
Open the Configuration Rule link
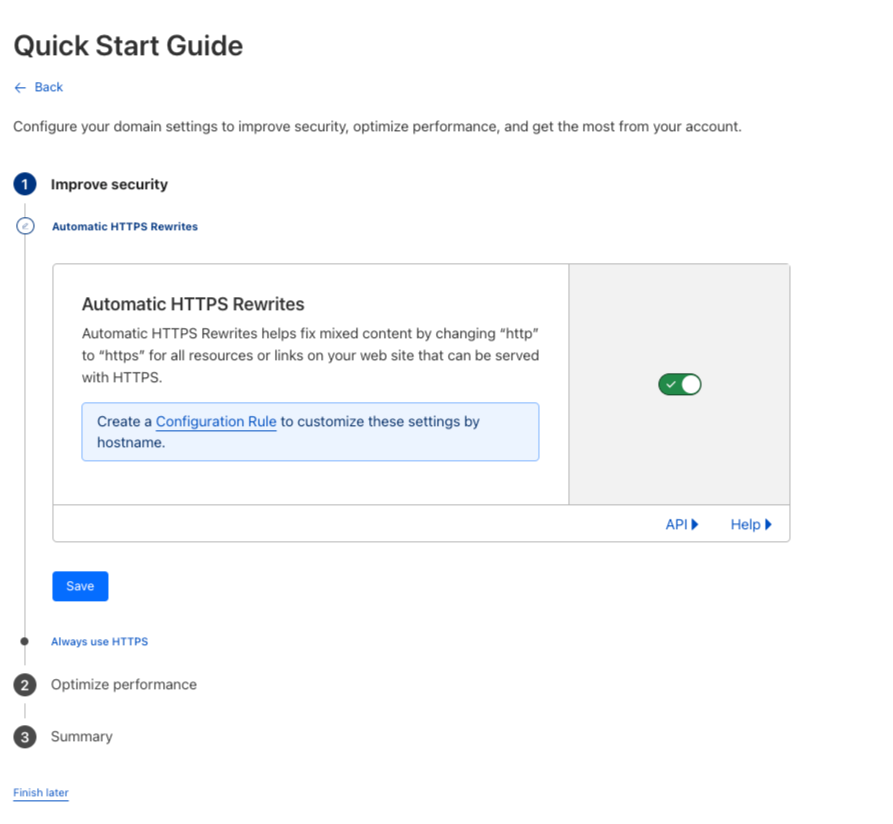(x=216, y=422)
